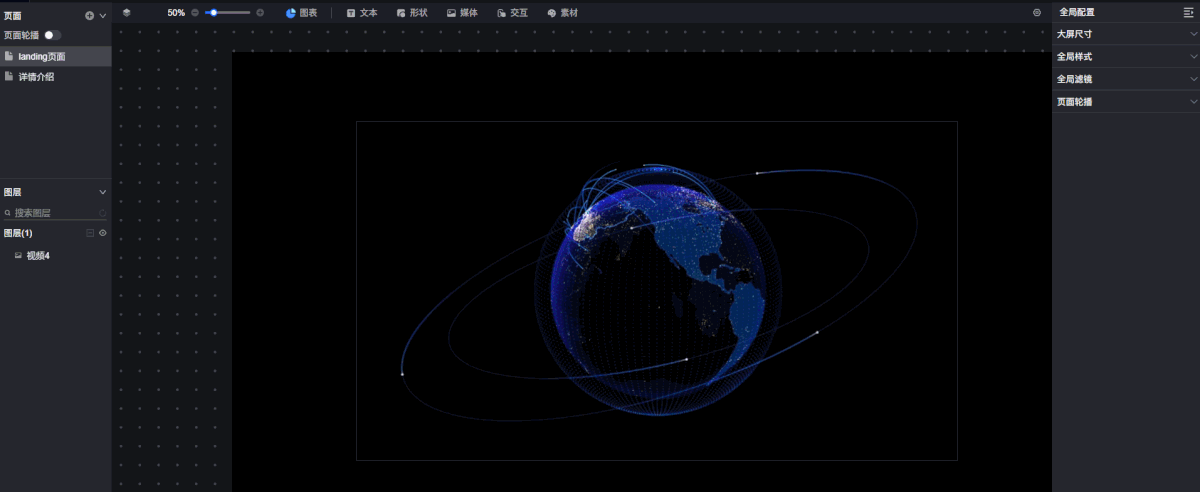Toggle the 页面轮播 switch in pages panel
Screen dimensions: 1200x492
point(52,35)
